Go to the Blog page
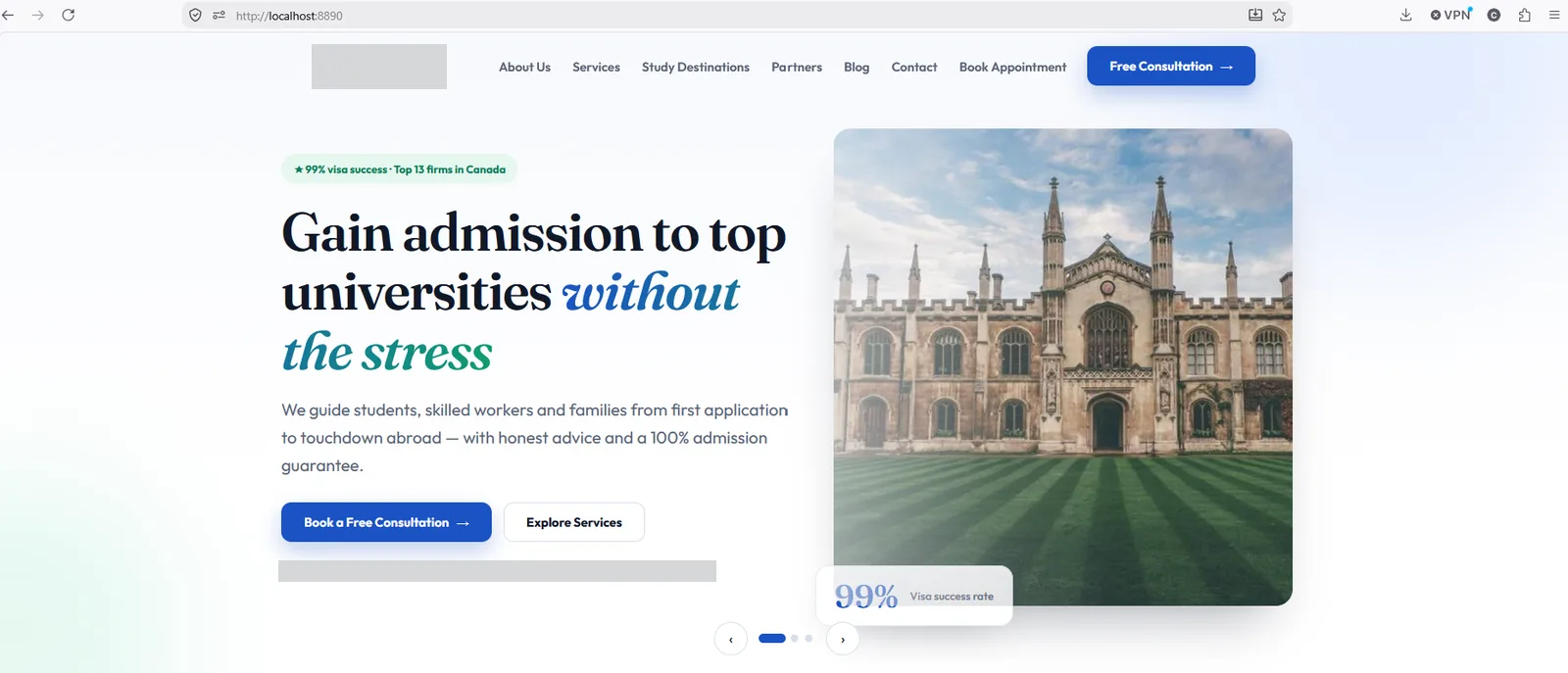Viewport: 1568px width, 673px height. [857, 67]
